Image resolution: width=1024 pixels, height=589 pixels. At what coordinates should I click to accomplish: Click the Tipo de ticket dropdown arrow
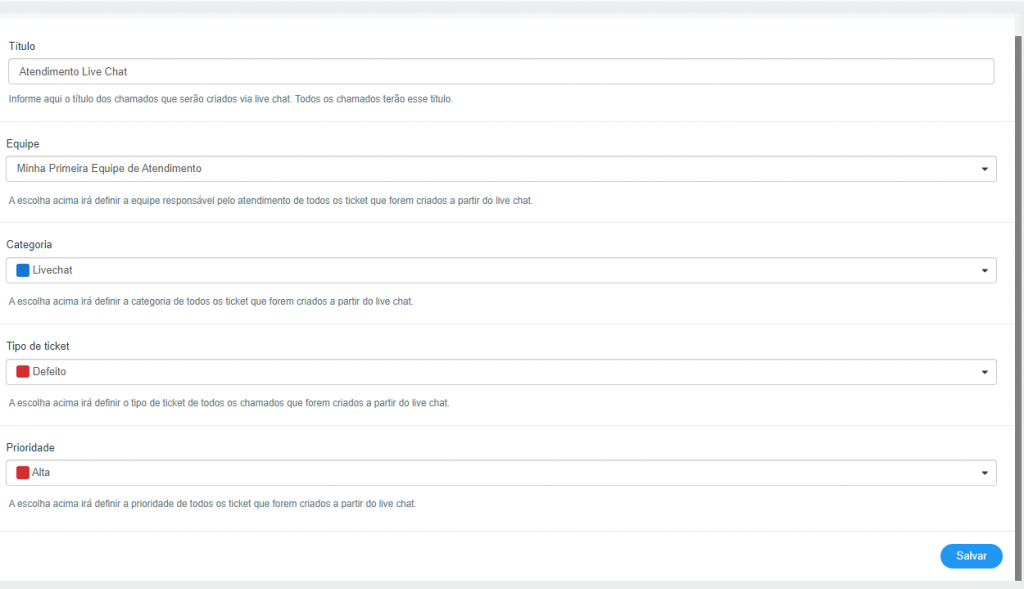tap(985, 372)
